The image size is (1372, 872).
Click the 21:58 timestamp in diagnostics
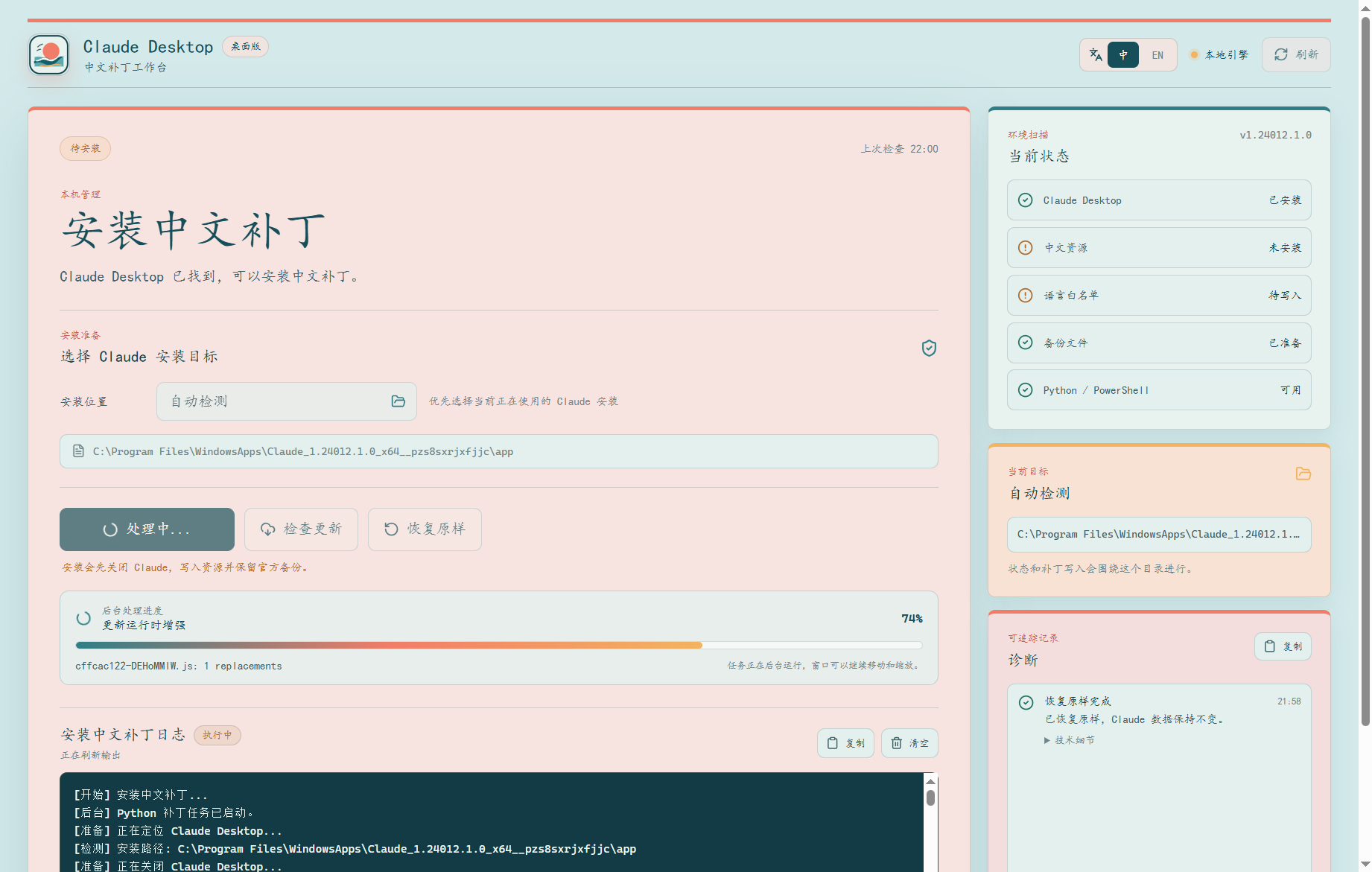tap(1289, 701)
